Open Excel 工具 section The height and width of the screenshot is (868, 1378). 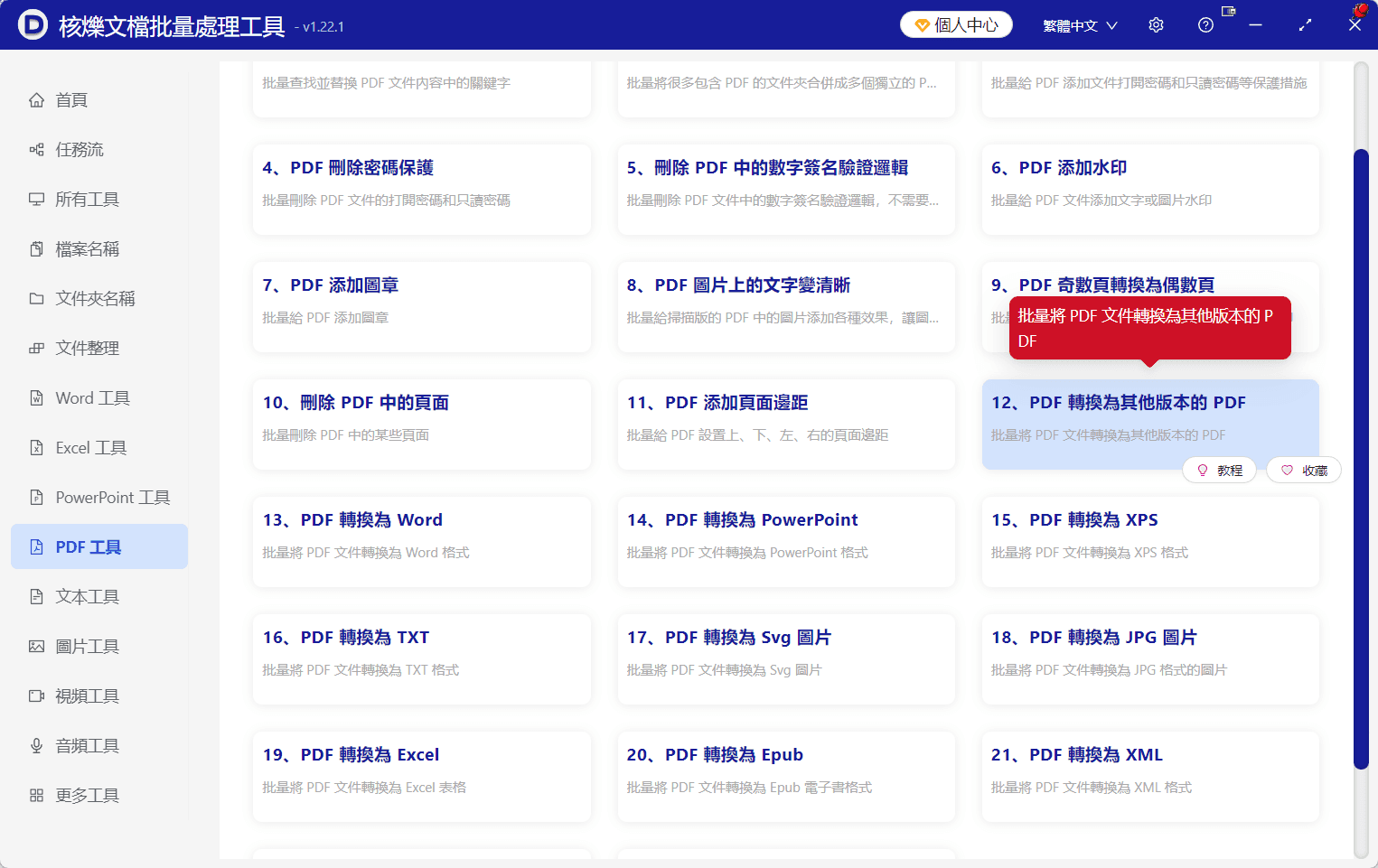click(x=99, y=448)
